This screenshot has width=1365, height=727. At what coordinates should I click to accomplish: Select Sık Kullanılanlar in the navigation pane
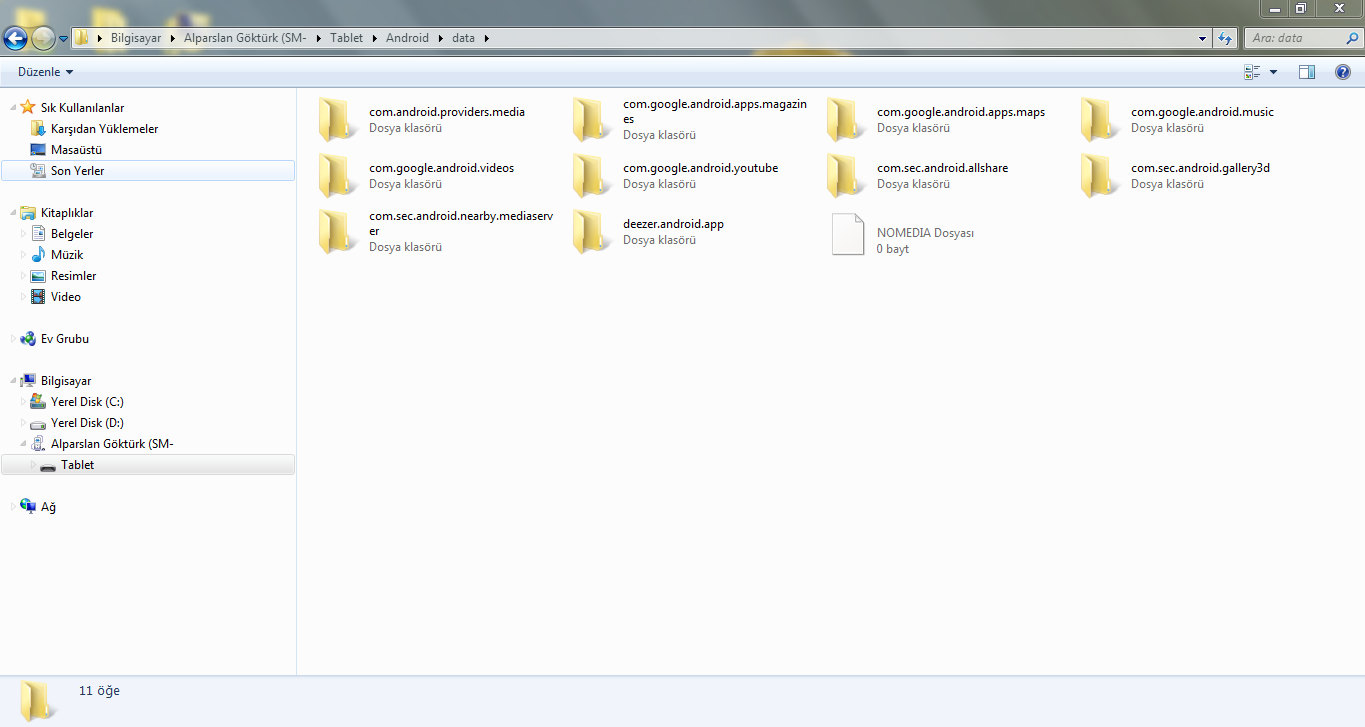coord(82,107)
